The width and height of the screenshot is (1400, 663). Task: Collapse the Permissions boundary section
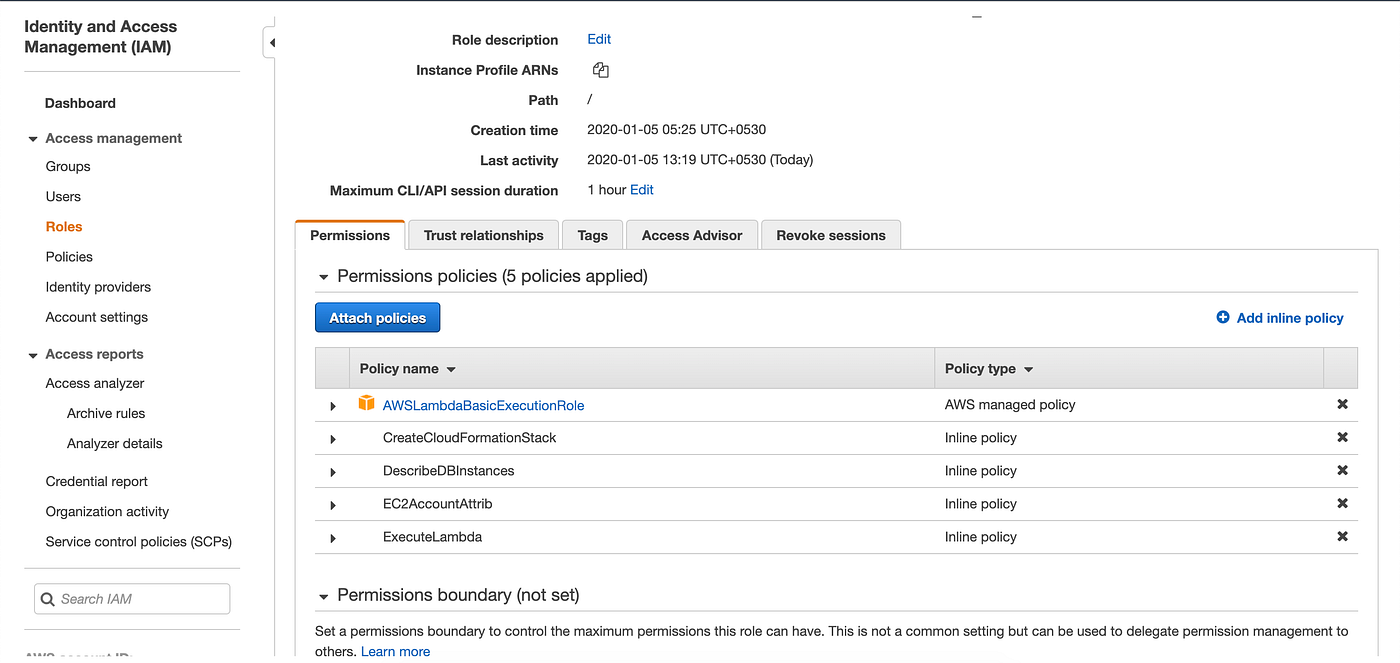[x=323, y=594]
